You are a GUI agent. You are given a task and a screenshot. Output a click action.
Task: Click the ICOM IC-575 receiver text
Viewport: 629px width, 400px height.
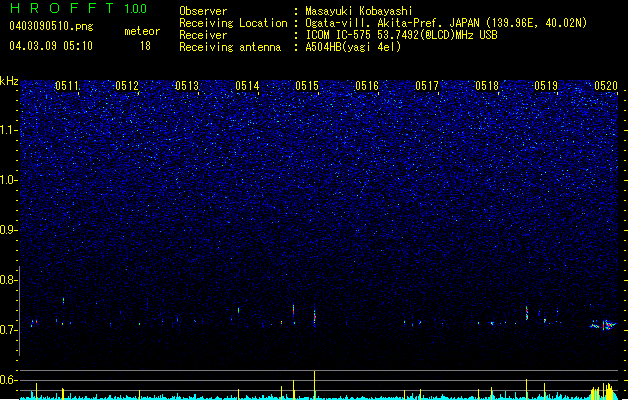[x=401, y=35]
